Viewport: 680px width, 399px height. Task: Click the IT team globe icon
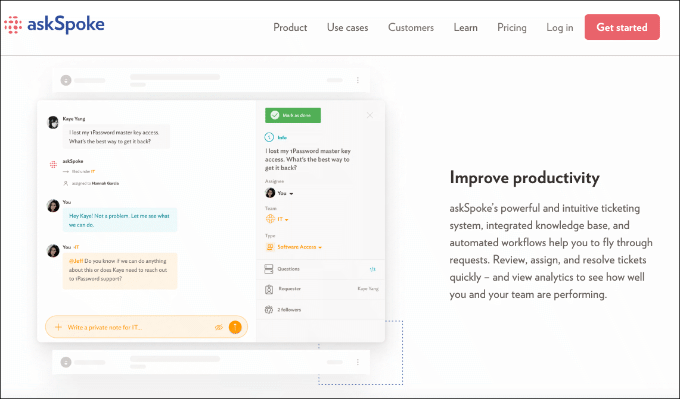(270, 219)
